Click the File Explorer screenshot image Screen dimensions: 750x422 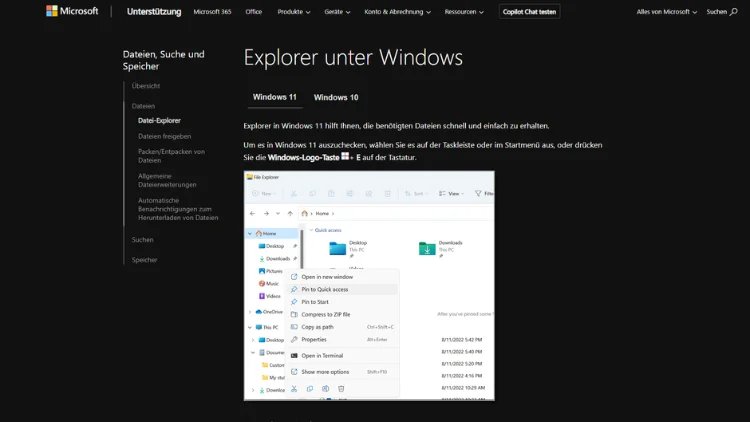[x=369, y=286]
